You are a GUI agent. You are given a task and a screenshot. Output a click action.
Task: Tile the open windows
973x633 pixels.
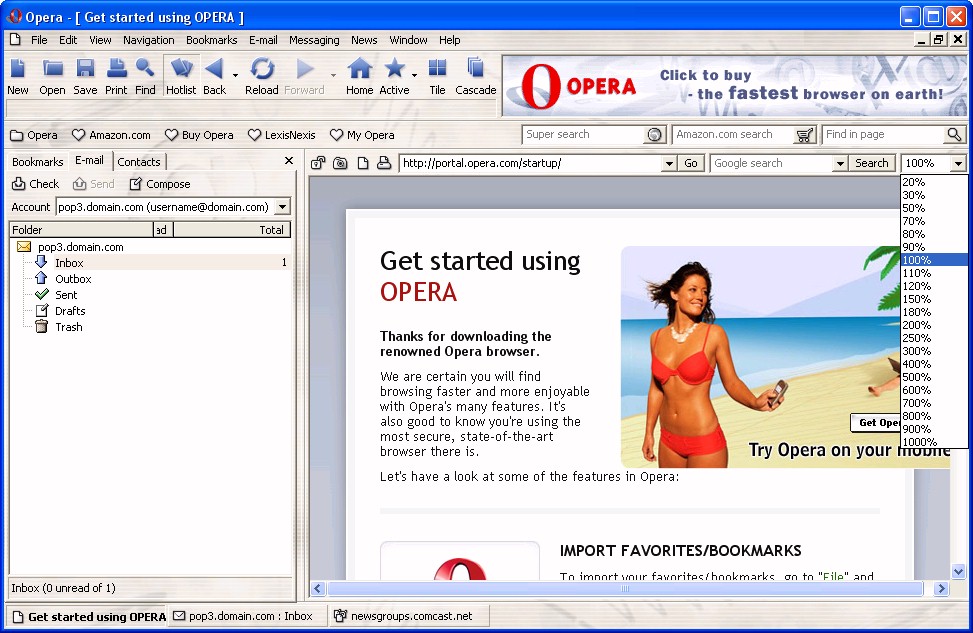[x=437, y=76]
